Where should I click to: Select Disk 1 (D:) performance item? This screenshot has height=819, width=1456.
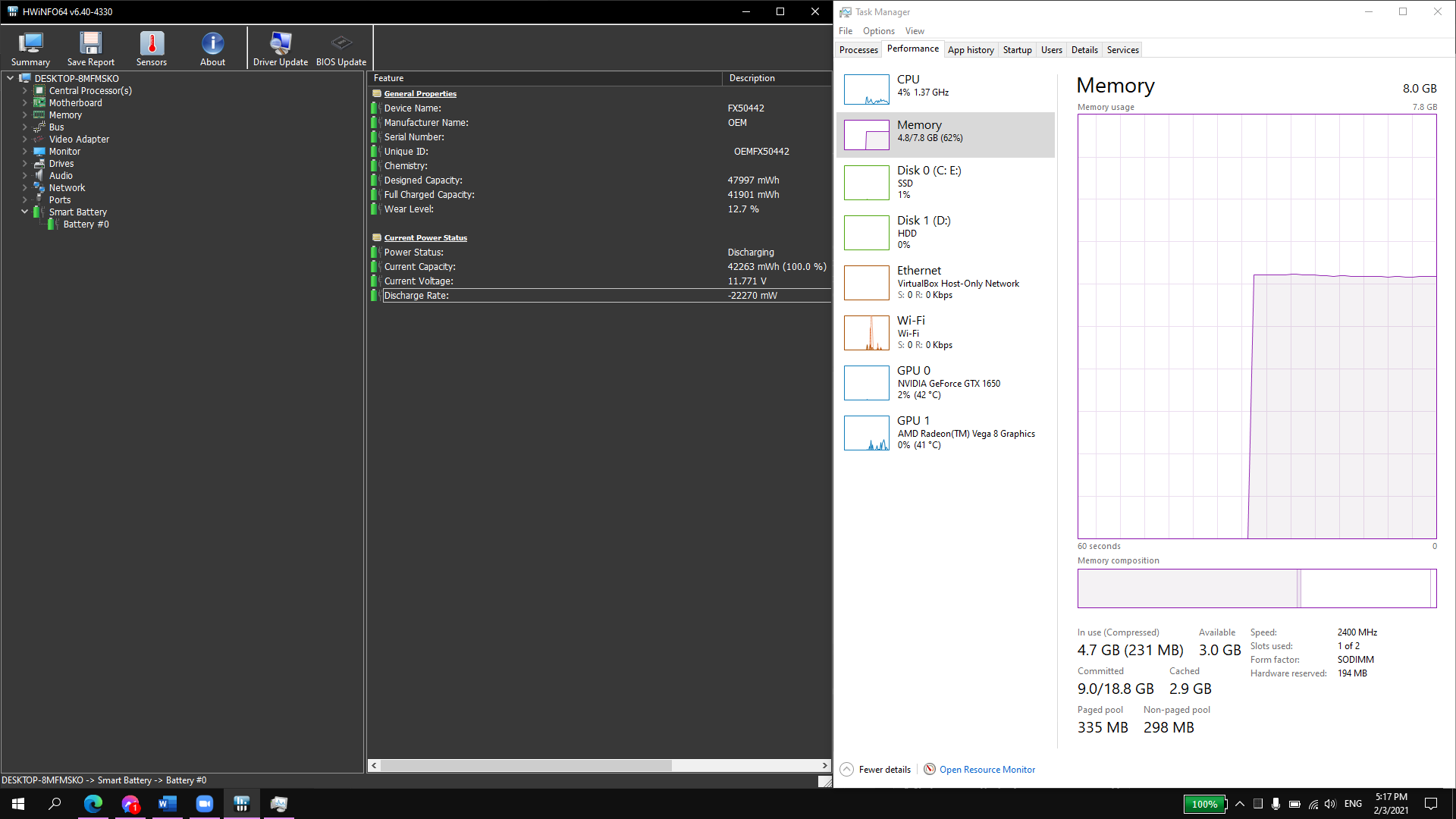click(x=945, y=232)
